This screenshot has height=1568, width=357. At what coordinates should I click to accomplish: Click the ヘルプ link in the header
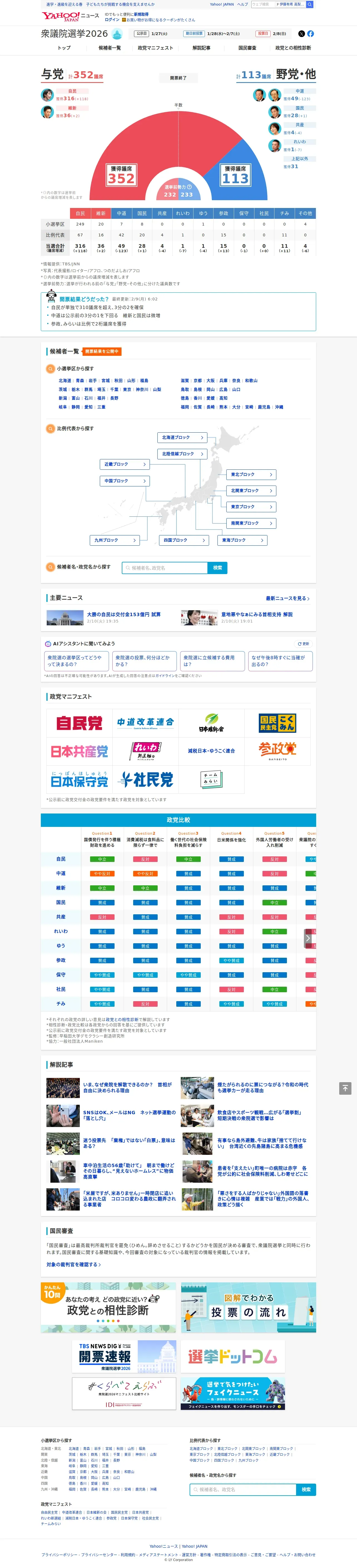tap(242, 4)
